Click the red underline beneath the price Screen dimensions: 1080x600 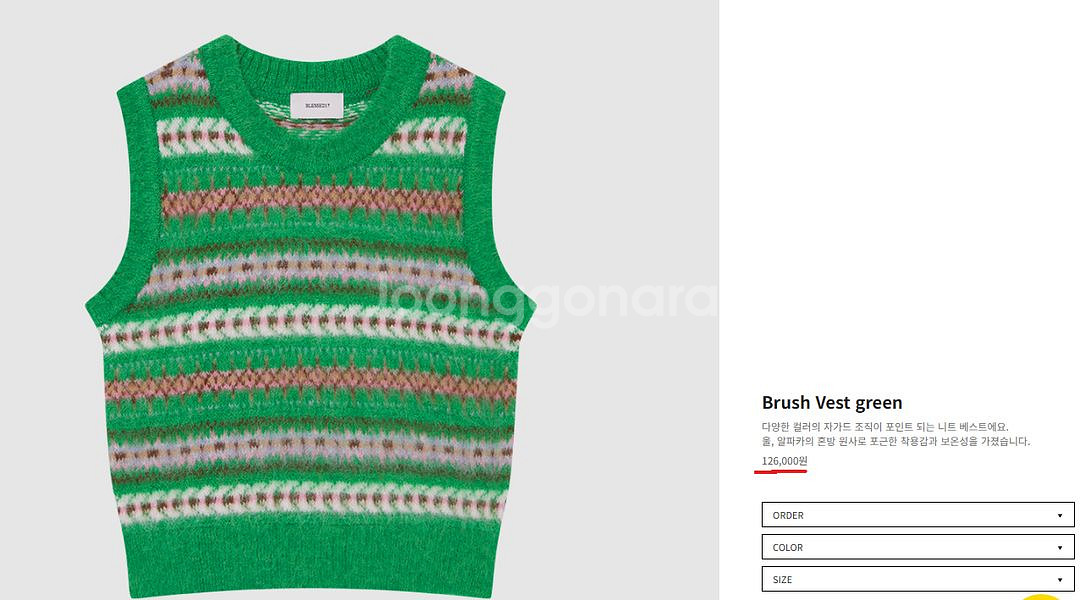pyautogui.click(x=780, y=472)
